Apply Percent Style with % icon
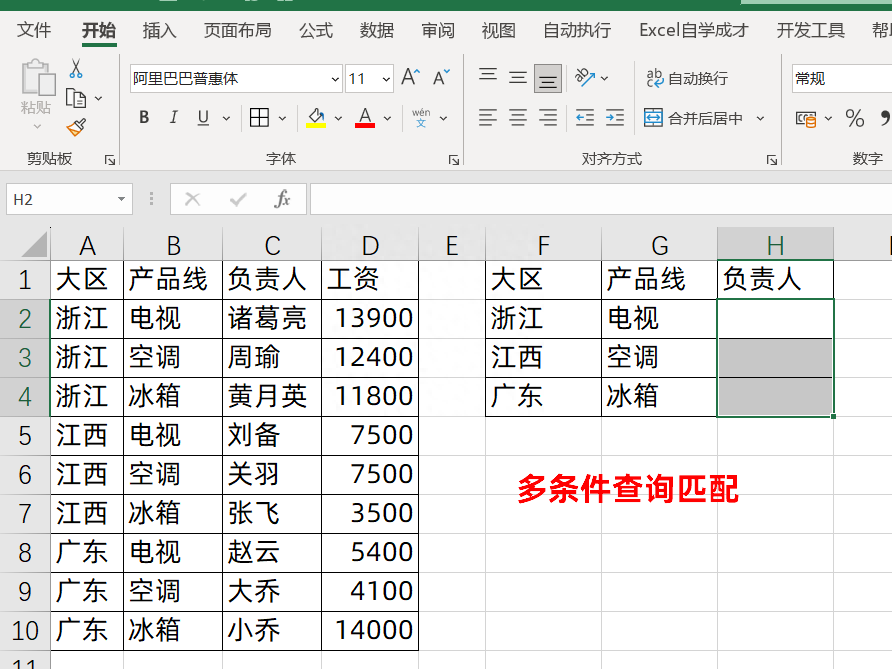The image size is (892, 669). click(x=855, y=117)
